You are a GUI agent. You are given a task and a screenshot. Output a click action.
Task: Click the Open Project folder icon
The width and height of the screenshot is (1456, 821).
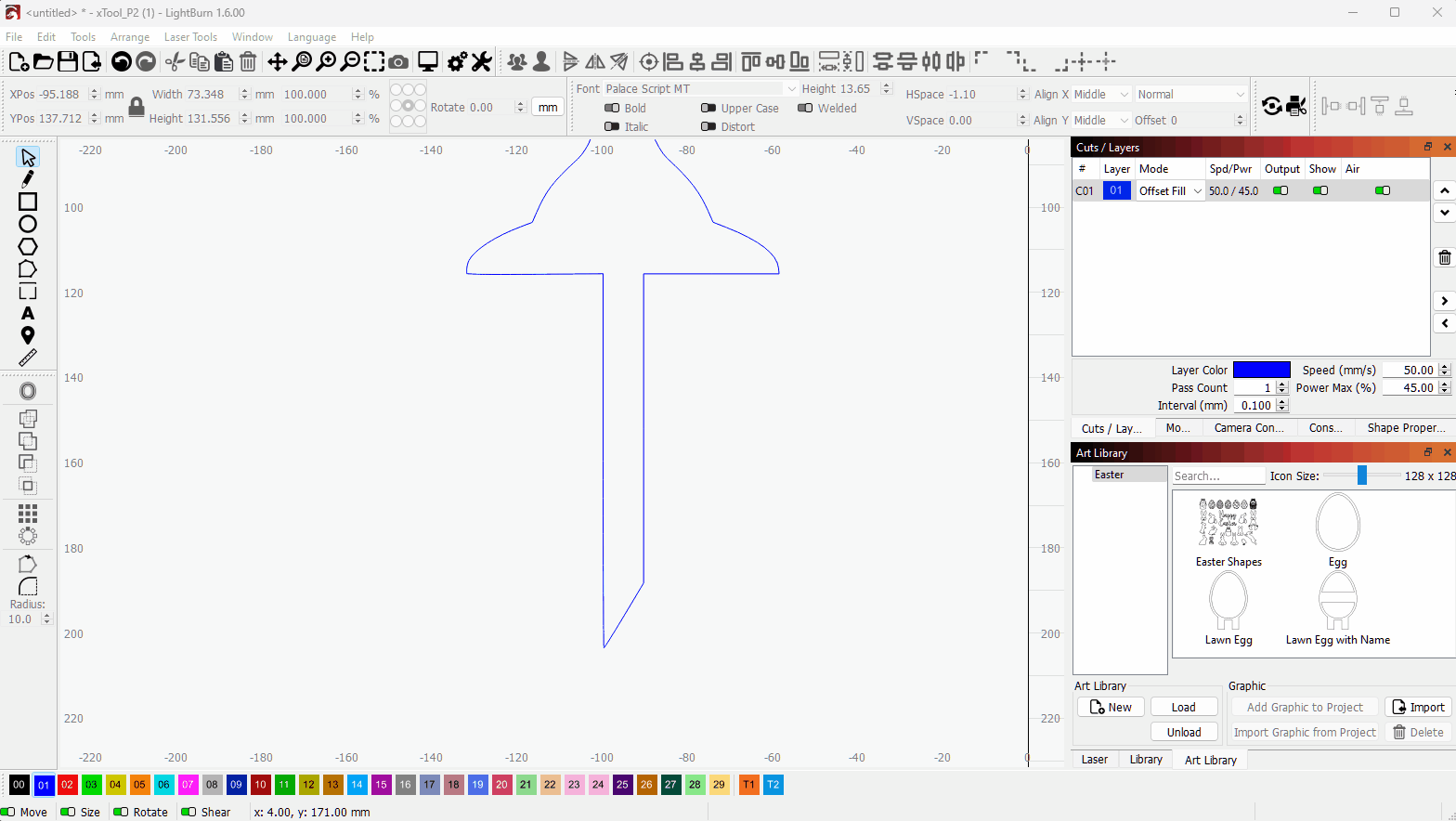(43, 62)
